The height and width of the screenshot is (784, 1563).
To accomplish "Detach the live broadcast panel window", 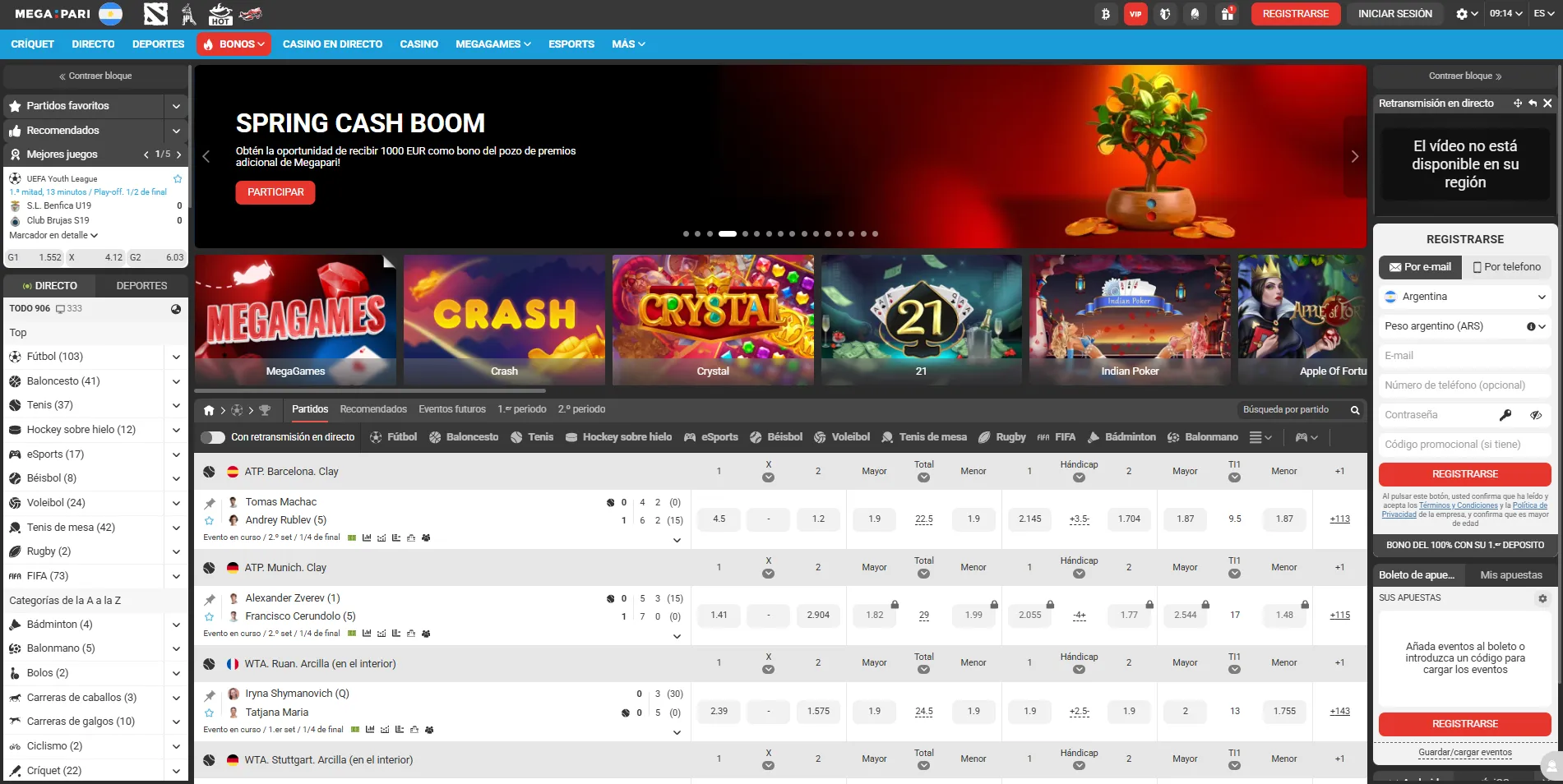I will tap(1518, 104).
